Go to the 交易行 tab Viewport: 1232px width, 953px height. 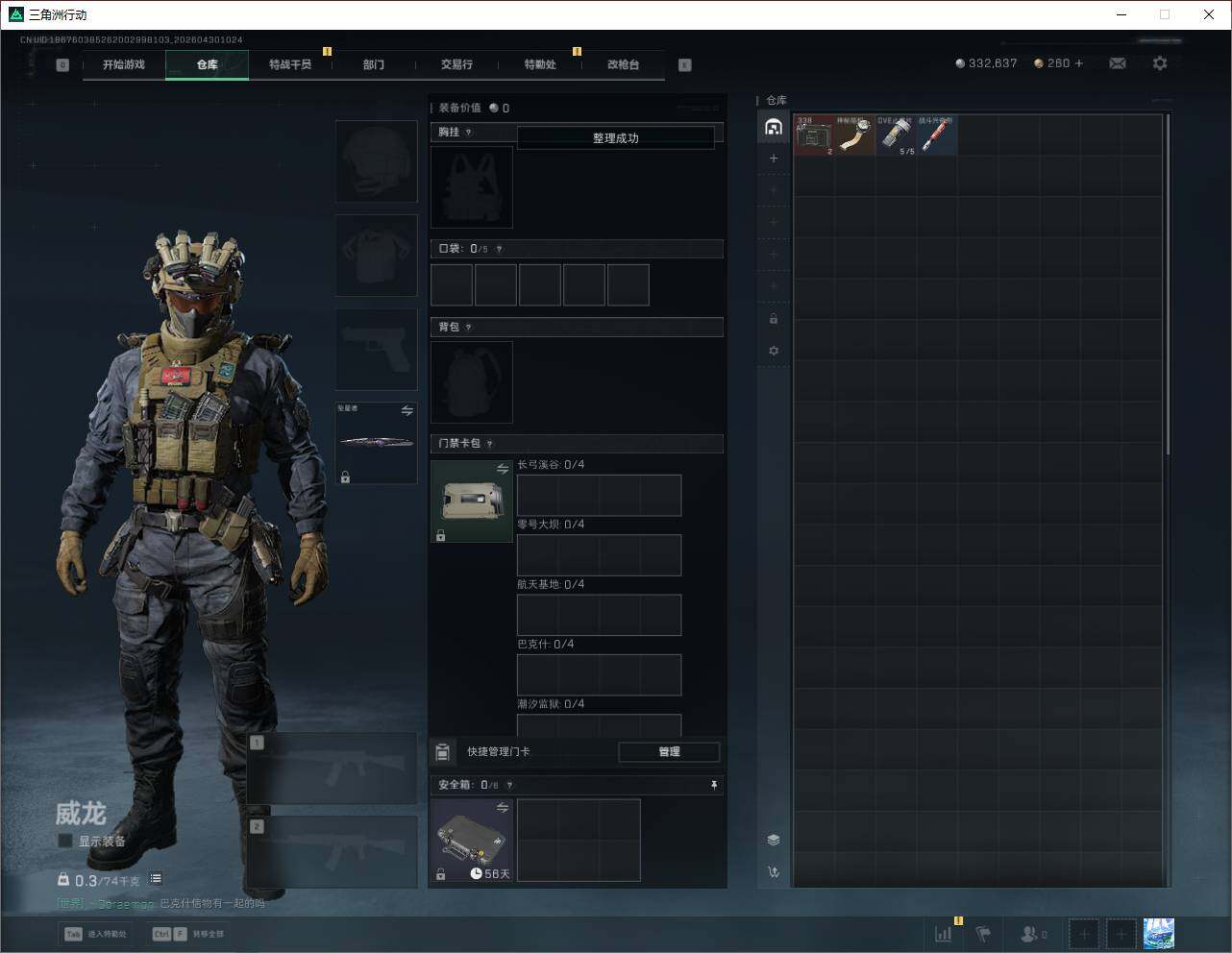click(x=456, y=64)
